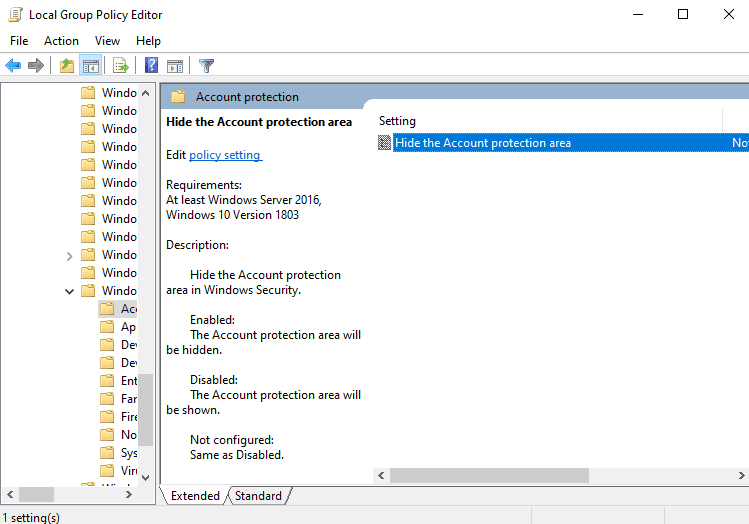Close the Local Group Policy Editor window

728,14
